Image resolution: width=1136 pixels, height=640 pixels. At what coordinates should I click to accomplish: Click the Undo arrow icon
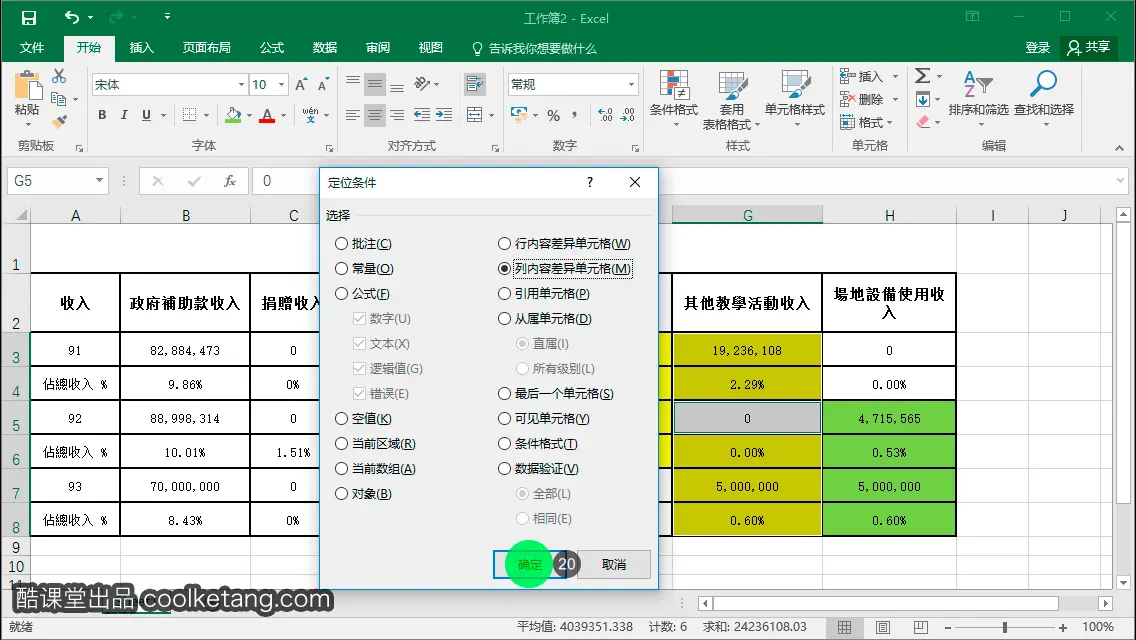tap(72, 17)
